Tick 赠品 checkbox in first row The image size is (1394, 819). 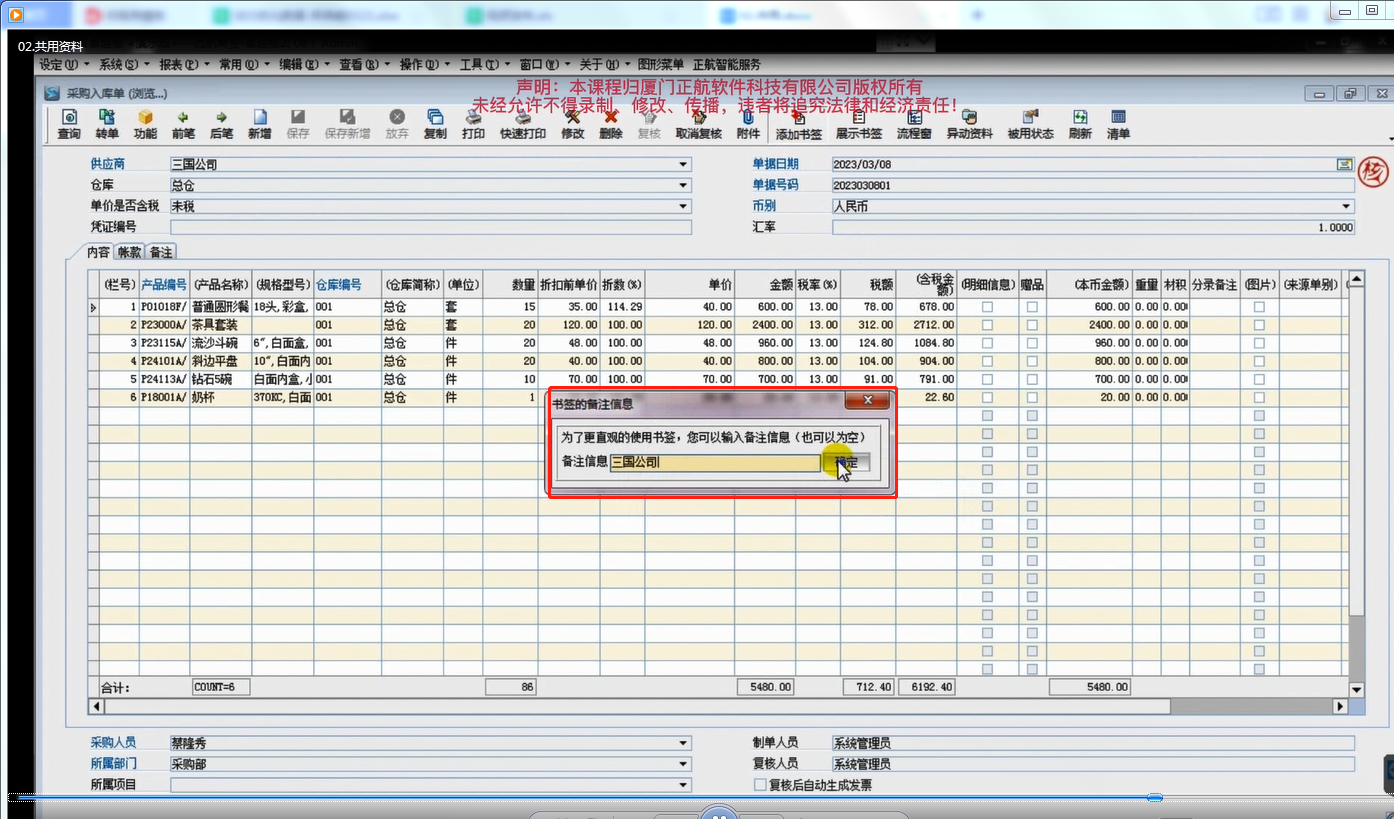point(1032,308)
